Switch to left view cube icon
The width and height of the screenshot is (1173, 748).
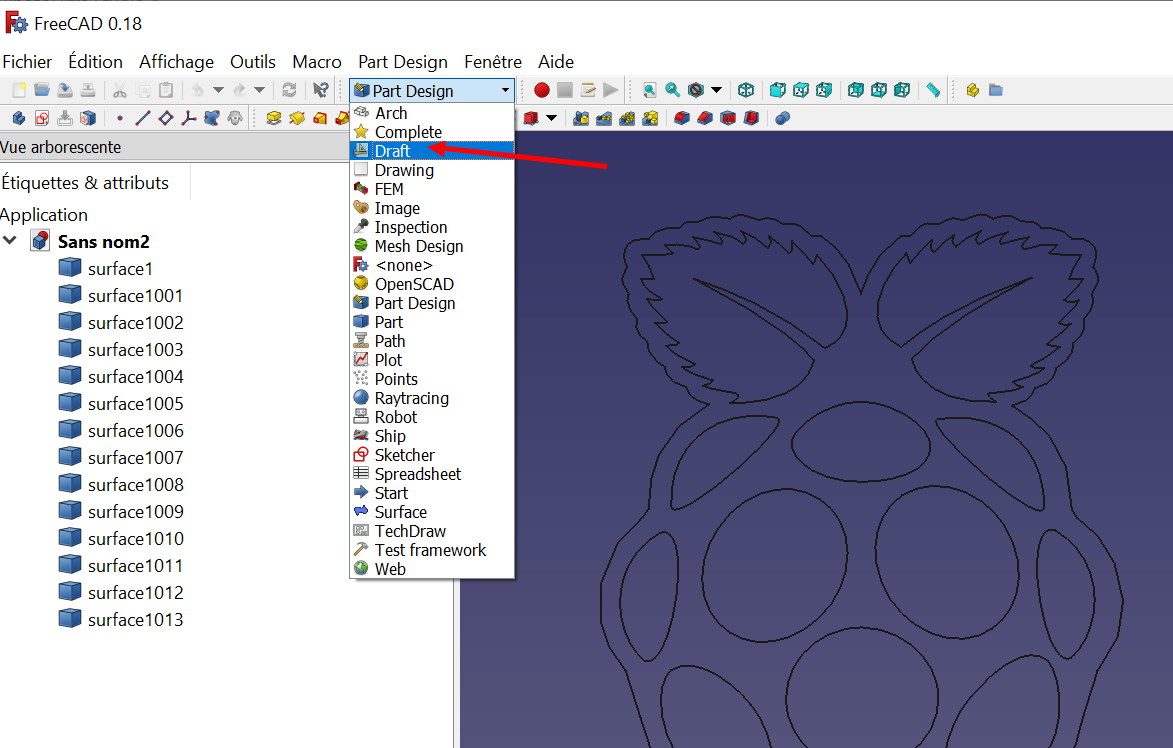(902, 91)
